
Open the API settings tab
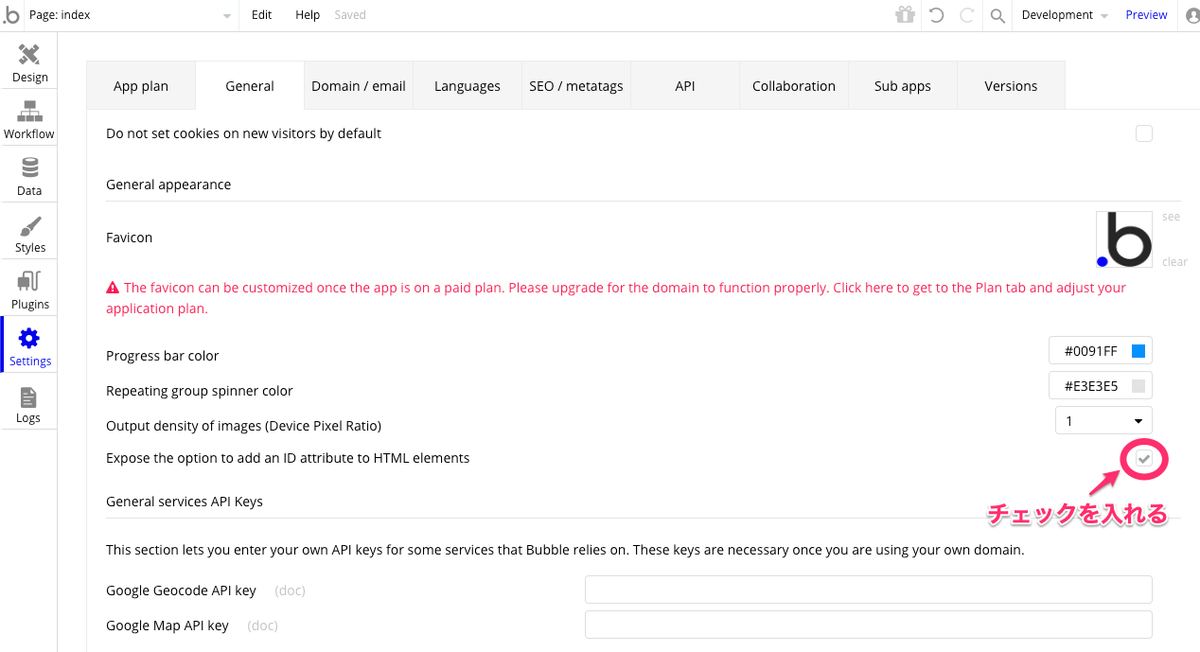[685, 86]
